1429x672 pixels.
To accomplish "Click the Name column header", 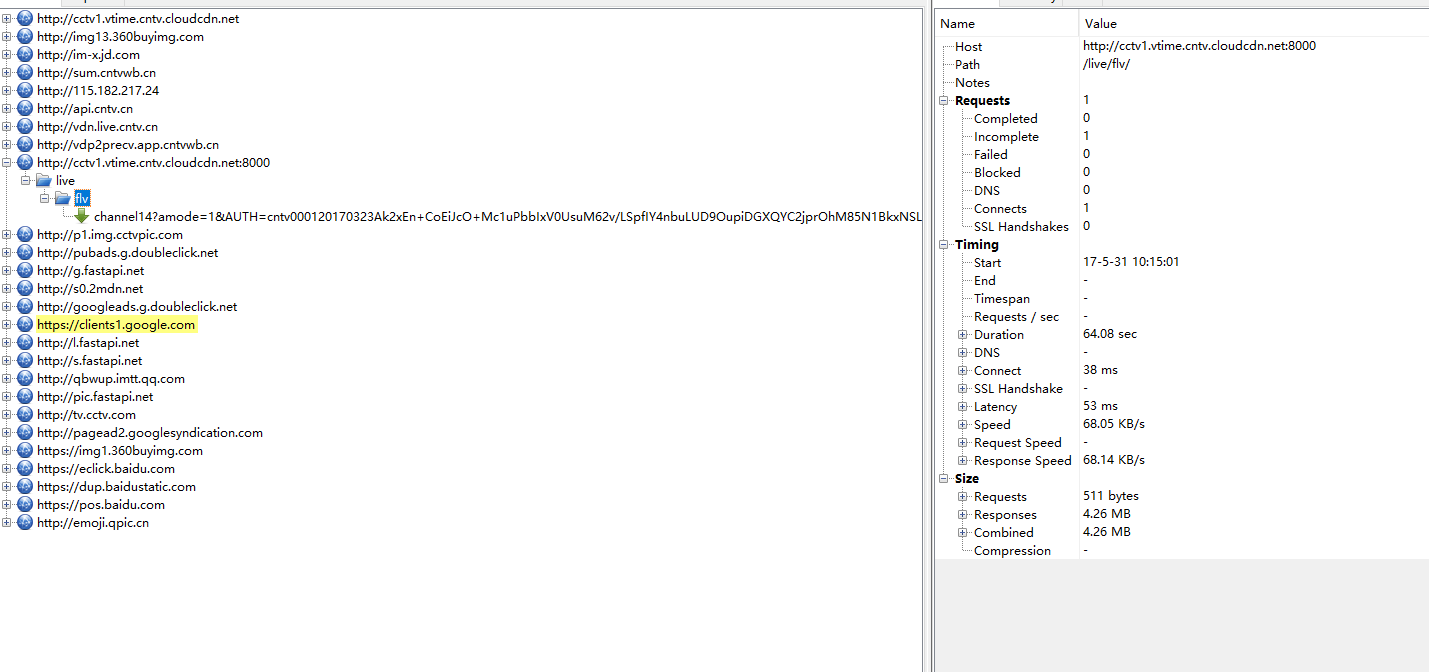I will [1008, 24].
